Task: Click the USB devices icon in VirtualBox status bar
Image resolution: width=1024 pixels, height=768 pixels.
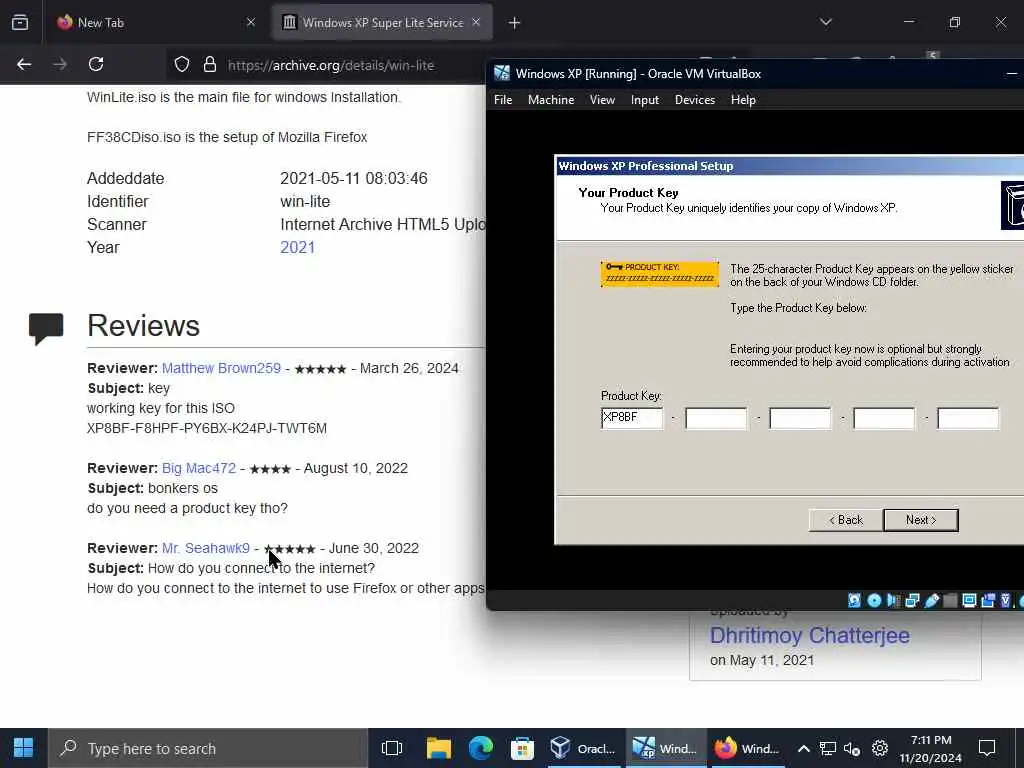Action: (931, 600)
